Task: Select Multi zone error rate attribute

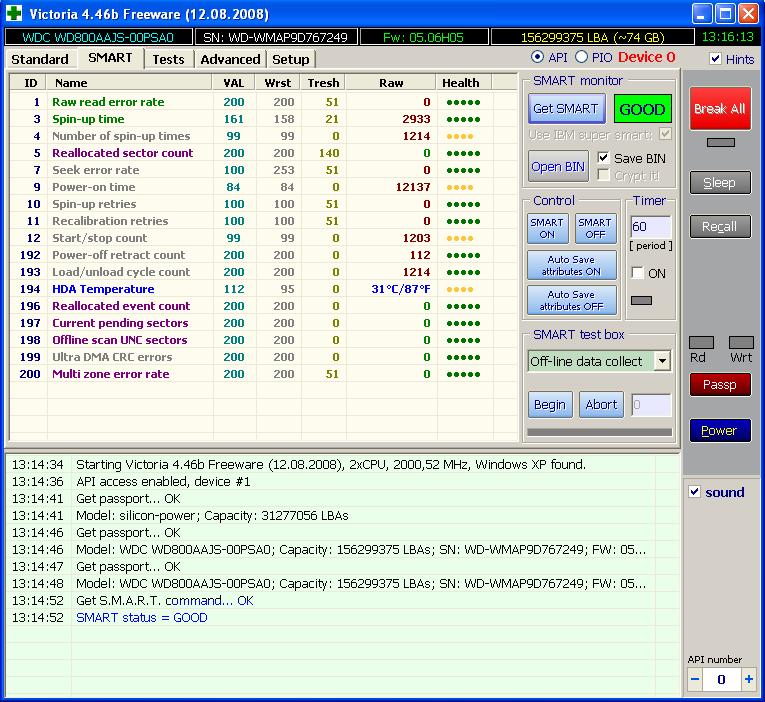Action: [x=262, y=374]
